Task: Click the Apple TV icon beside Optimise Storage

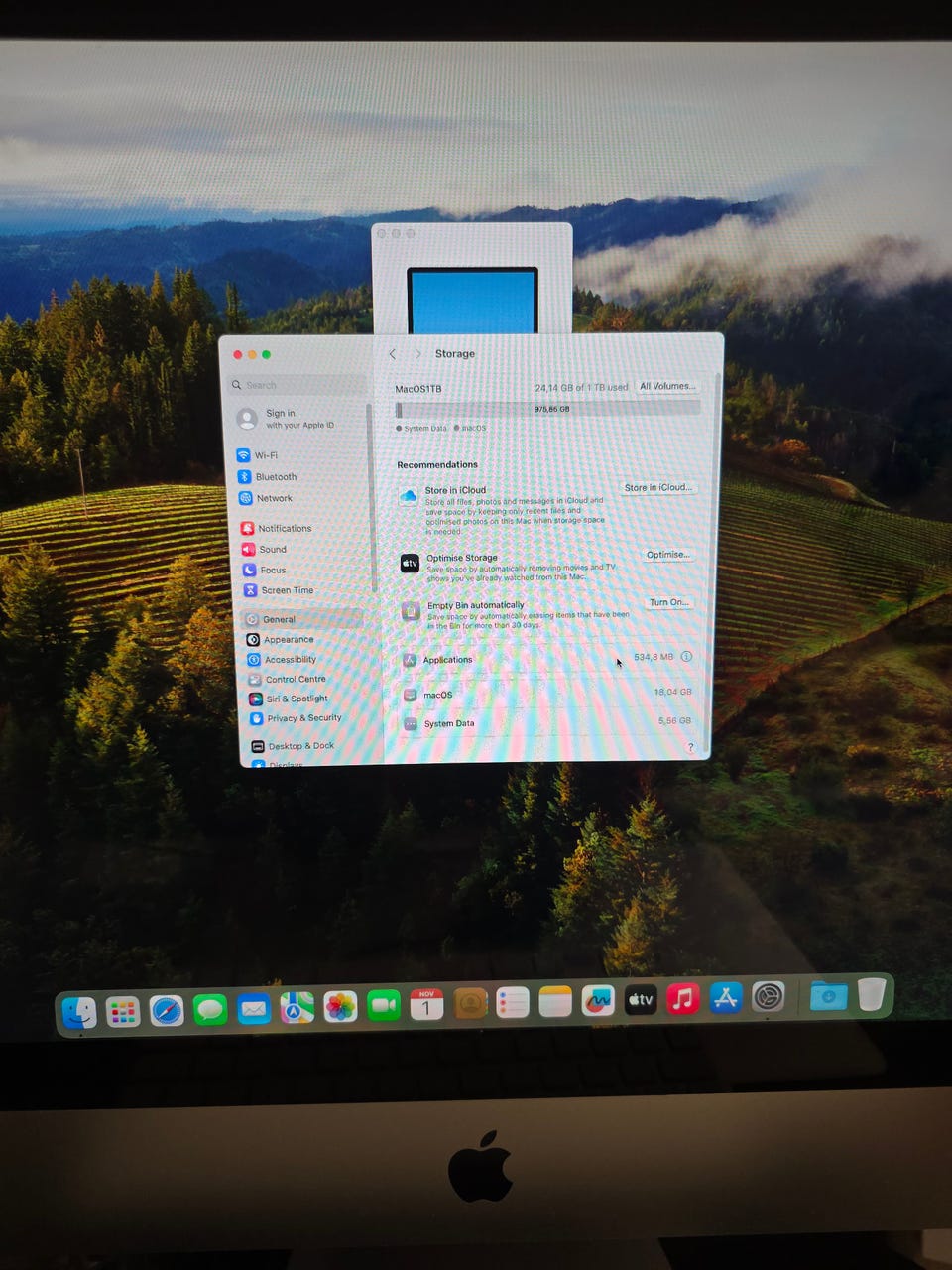Action: point(410,564)
